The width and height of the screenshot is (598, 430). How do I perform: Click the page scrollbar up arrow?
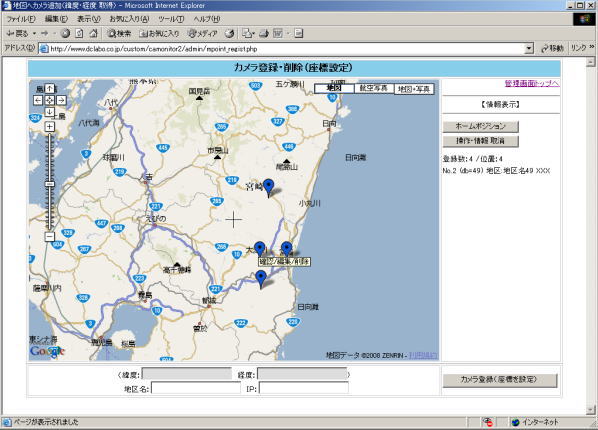click(590, 62)
